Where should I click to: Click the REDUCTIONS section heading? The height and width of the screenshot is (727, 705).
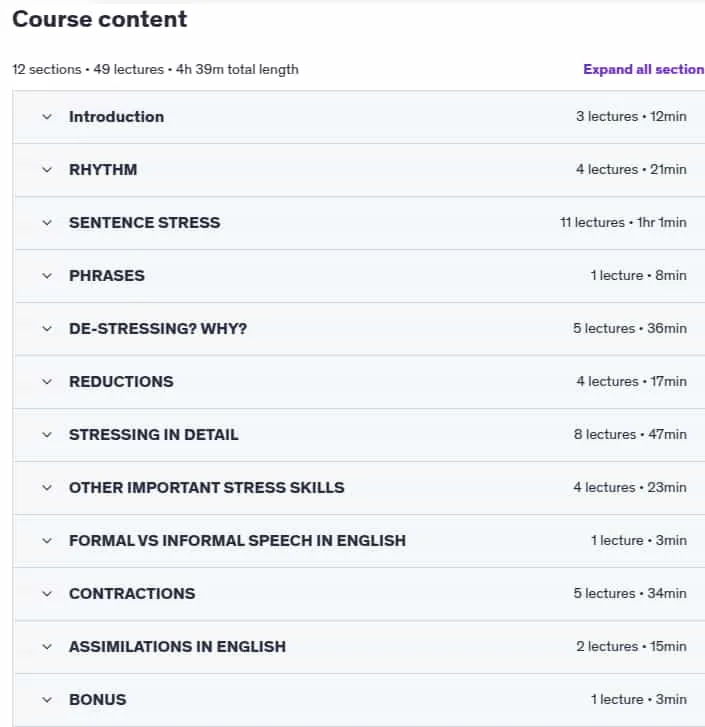click(121, 382)
